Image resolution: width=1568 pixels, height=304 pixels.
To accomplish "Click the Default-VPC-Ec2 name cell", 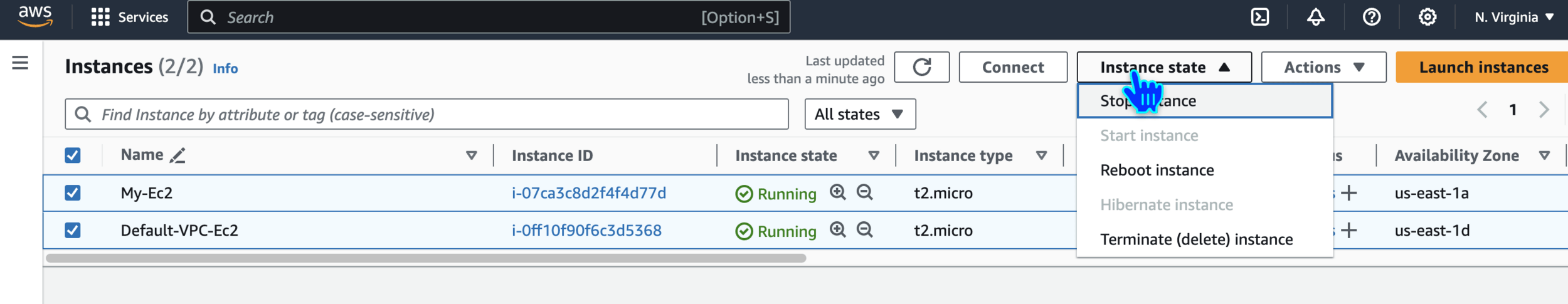I will coord(179,231).
